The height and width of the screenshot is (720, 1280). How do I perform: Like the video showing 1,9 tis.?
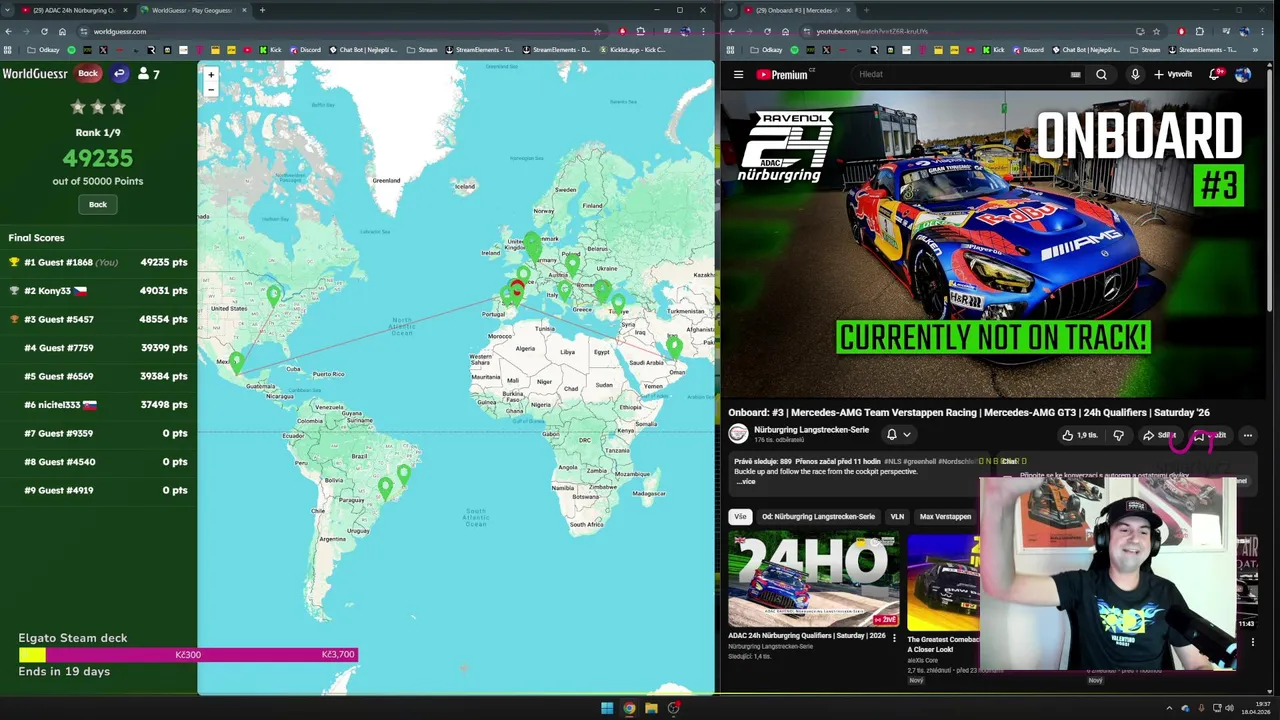point(1080,435)
